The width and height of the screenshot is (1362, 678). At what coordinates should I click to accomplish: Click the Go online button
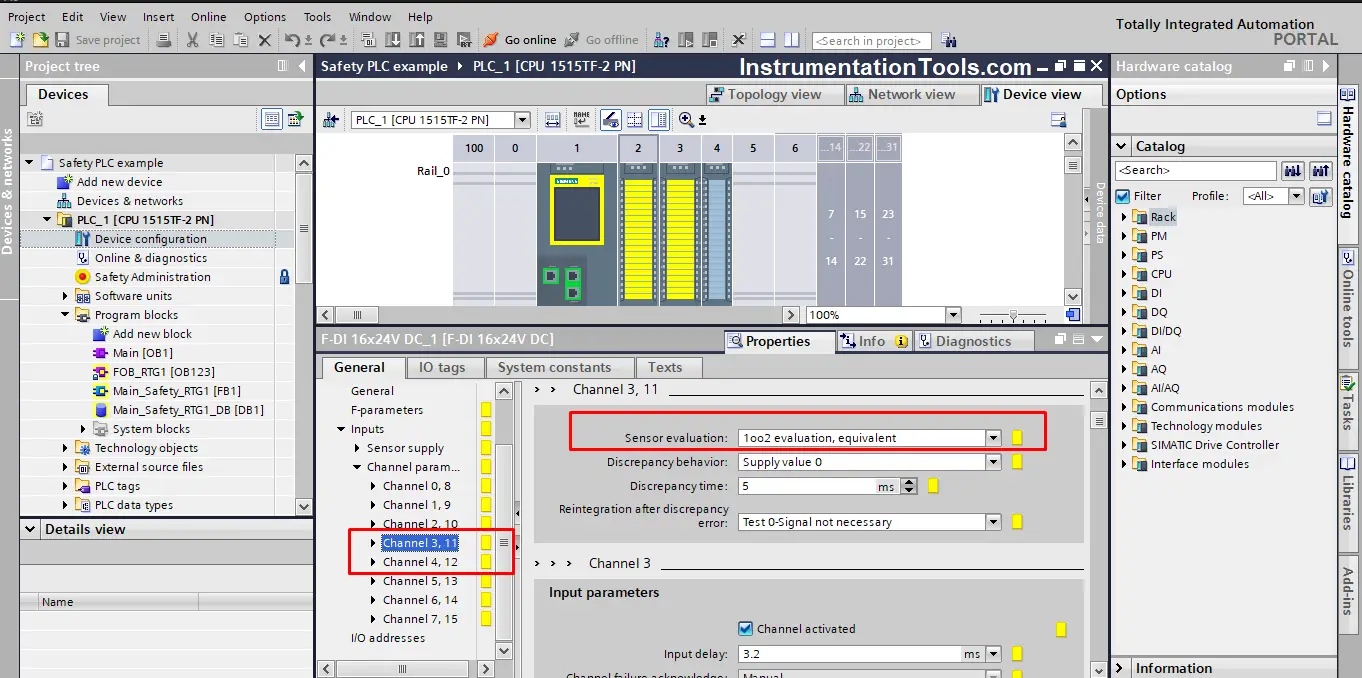click(520, 40)
